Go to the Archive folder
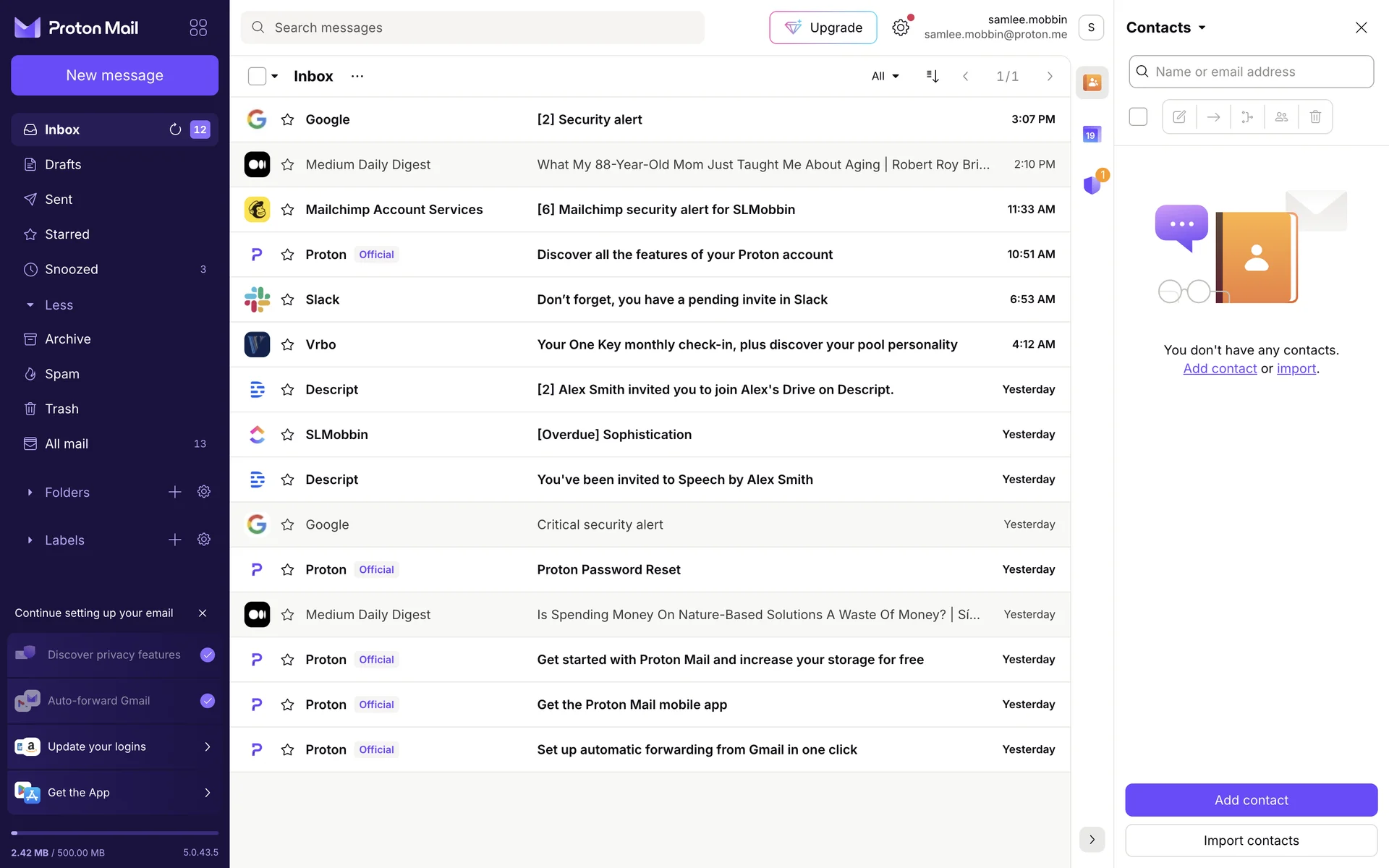 tap(67, 339)
